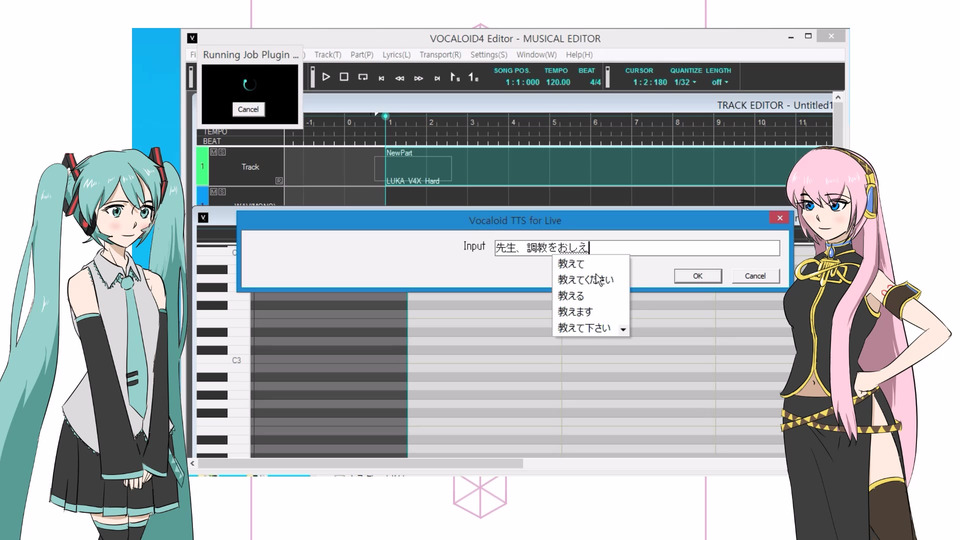Close the Vocaloid TTS for Live dialog

point(779,218)
